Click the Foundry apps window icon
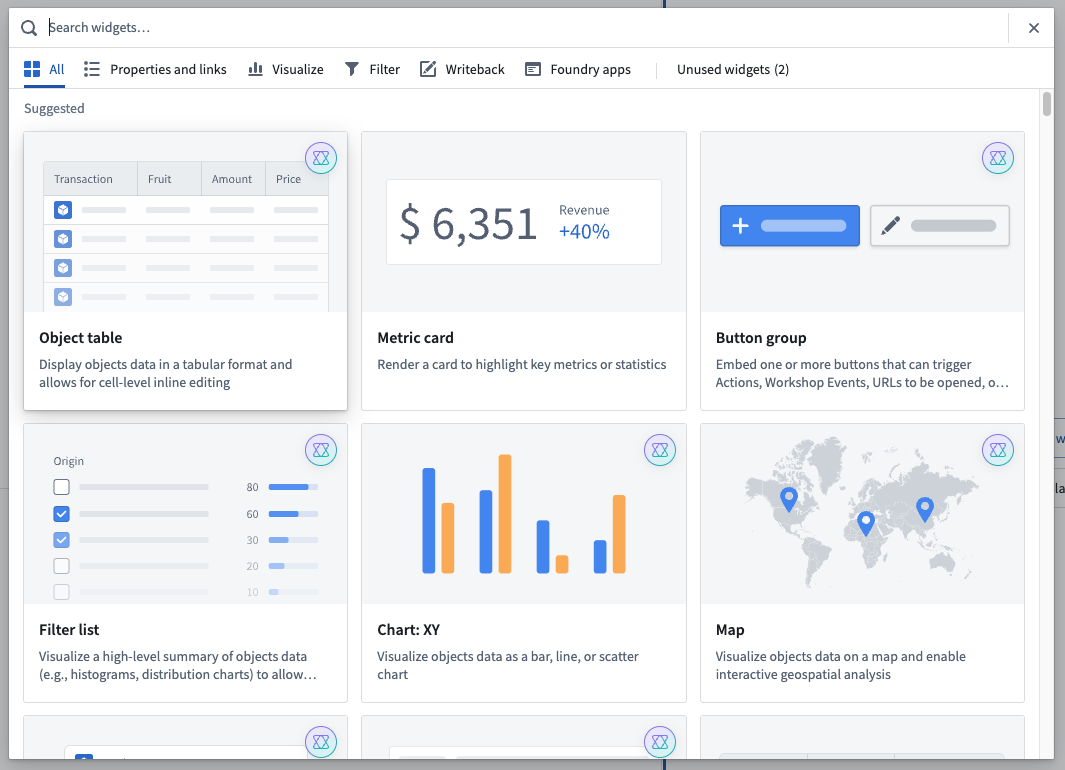This screenshot has height=770, width=1065. click(533, 69)
